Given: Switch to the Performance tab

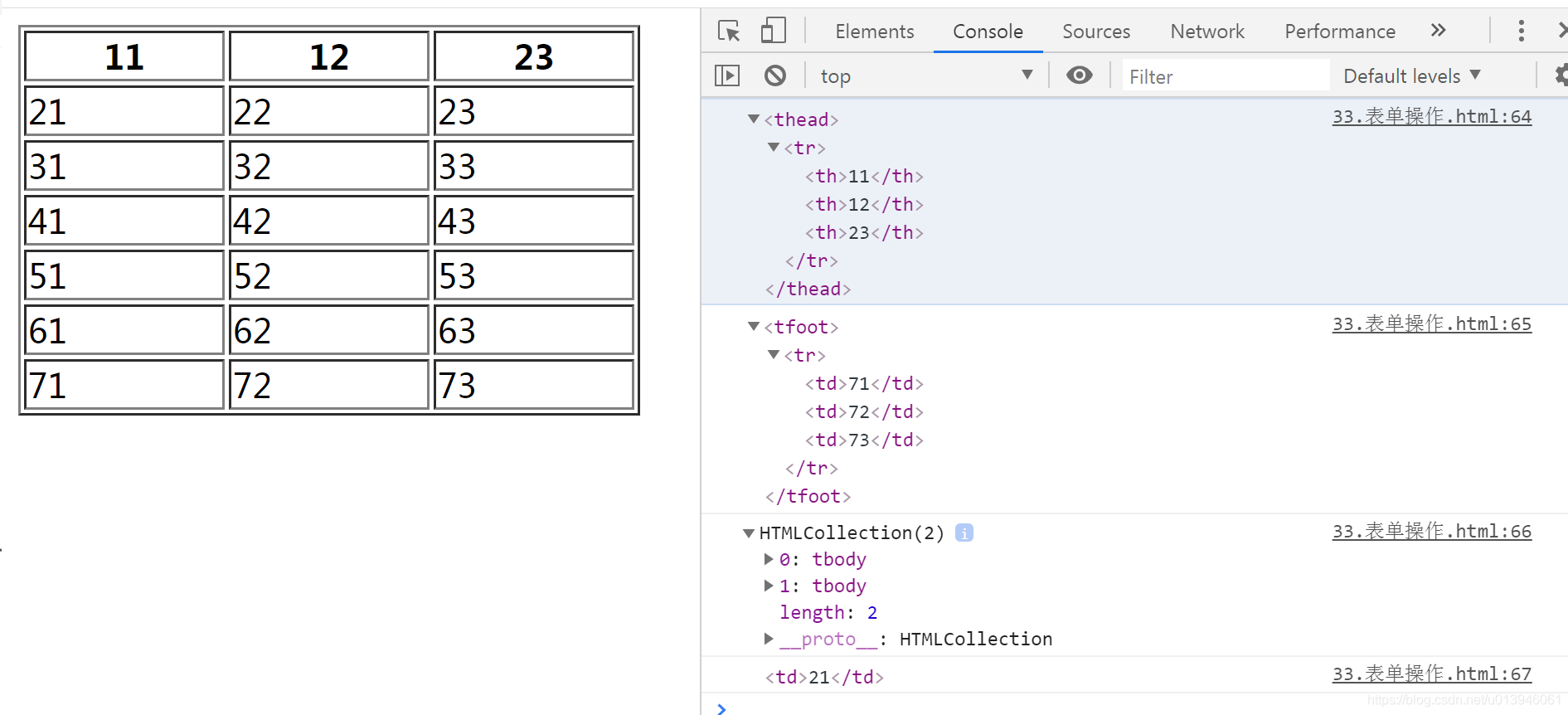Looking at the screenshot, I should tap(1340, 32).
